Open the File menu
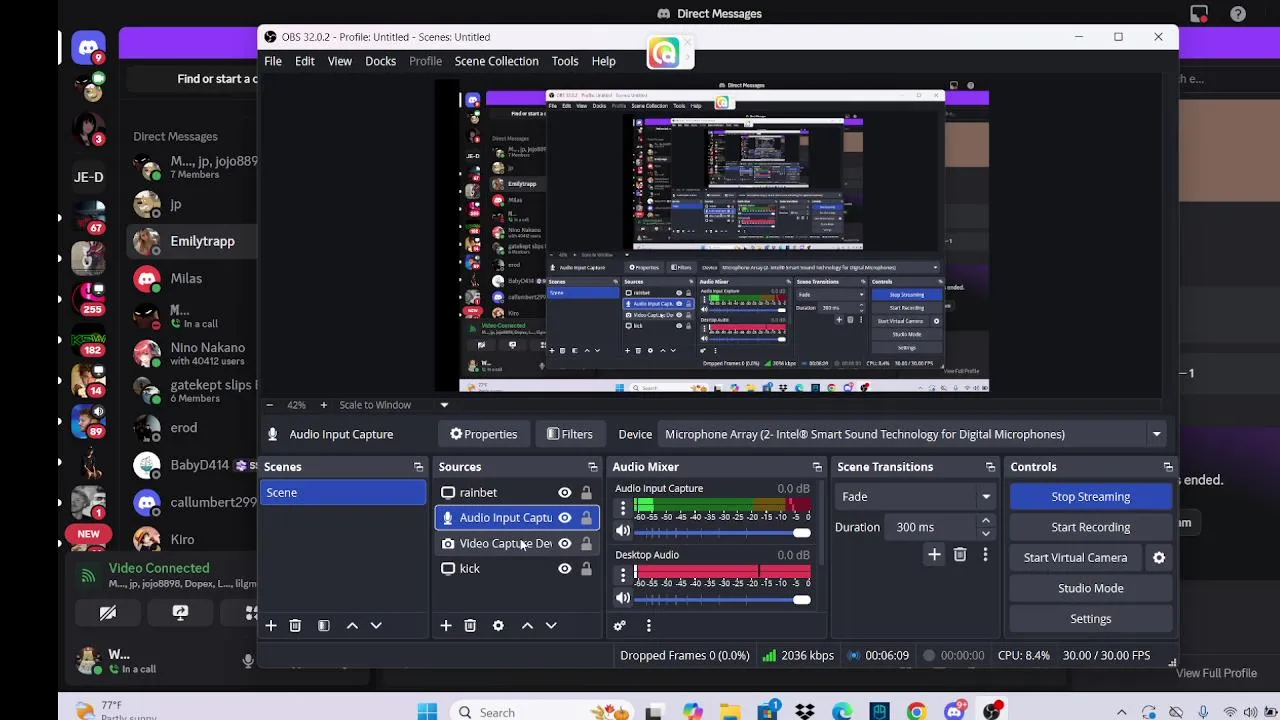The image size is (1280, 720). 272,61
